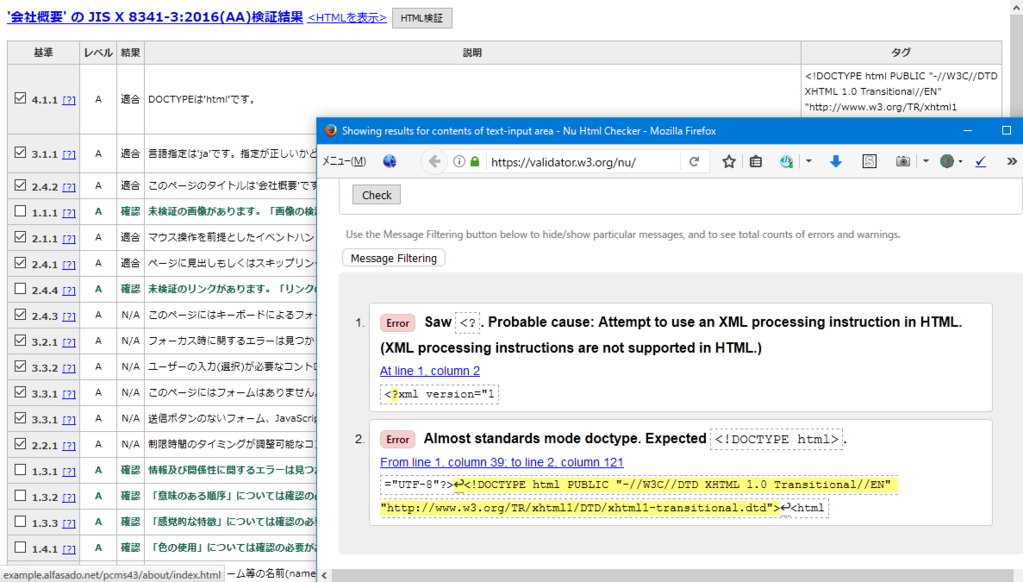This screenshot has width=1023, height=582.
Task: Click the blue checkmark extension icon
Action: [x=979, y=160]
